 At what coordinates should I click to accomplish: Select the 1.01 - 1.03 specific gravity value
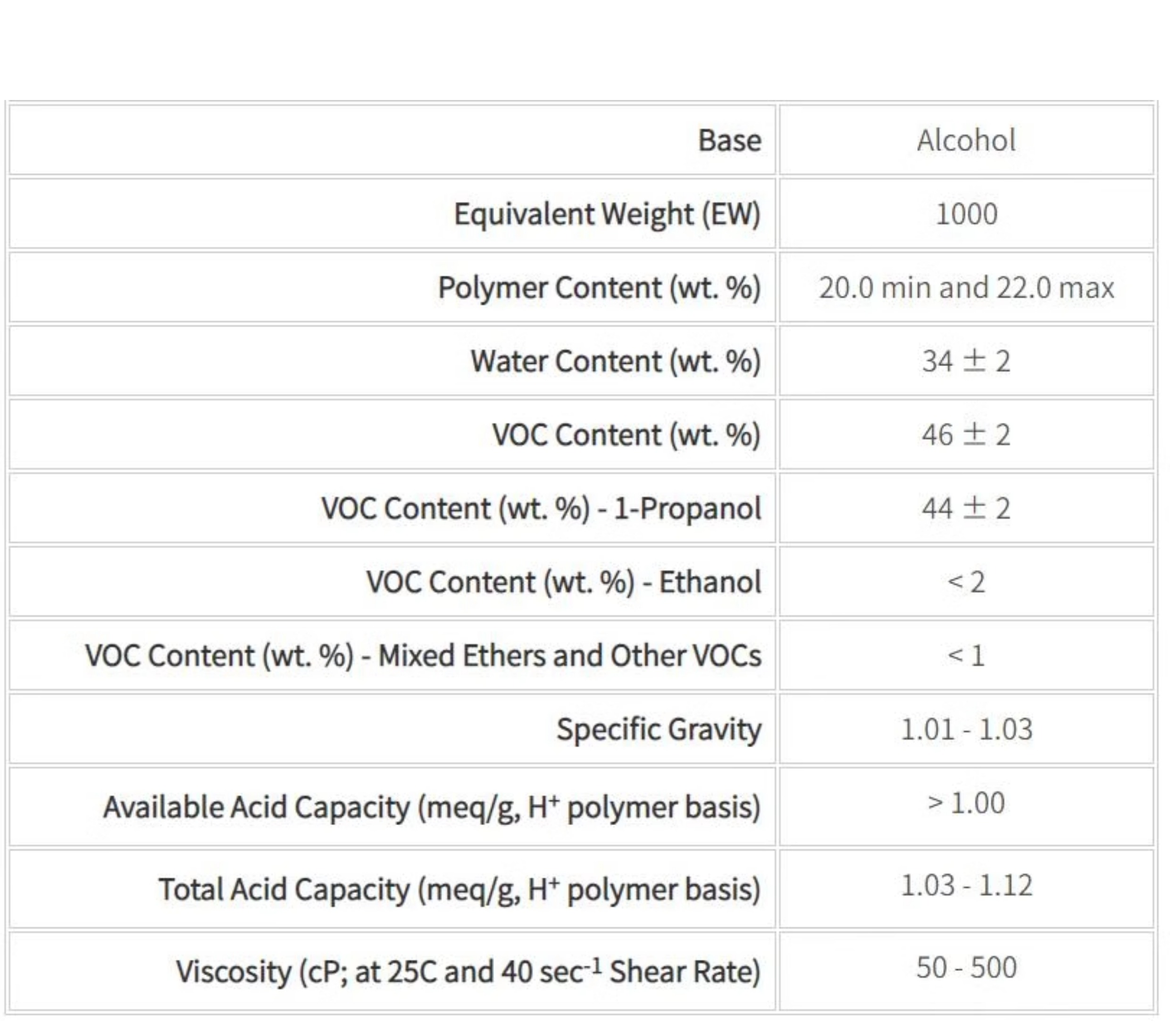(x=966, y=729)
